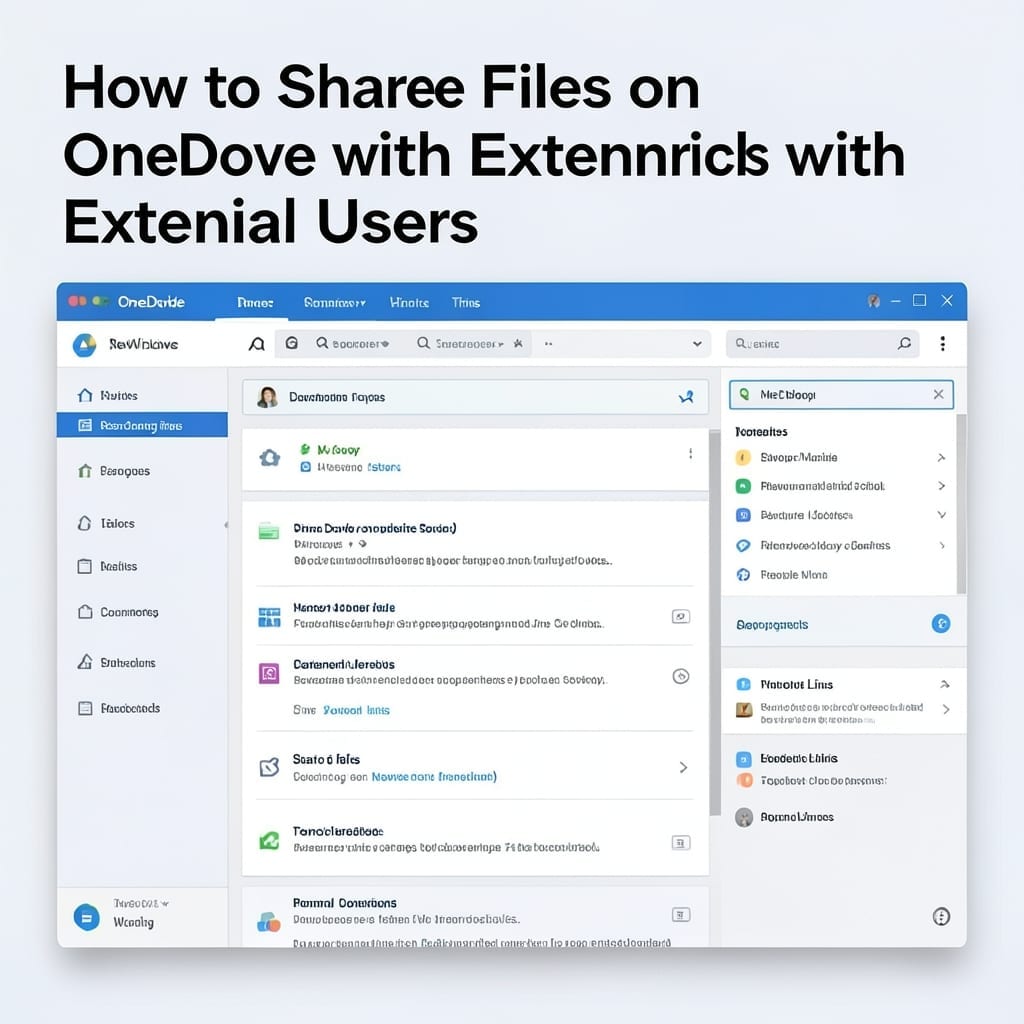Click the magnifier icon in the top-right search box
The width and height of the screenshot is (1024, 1024).
point(904,343)
